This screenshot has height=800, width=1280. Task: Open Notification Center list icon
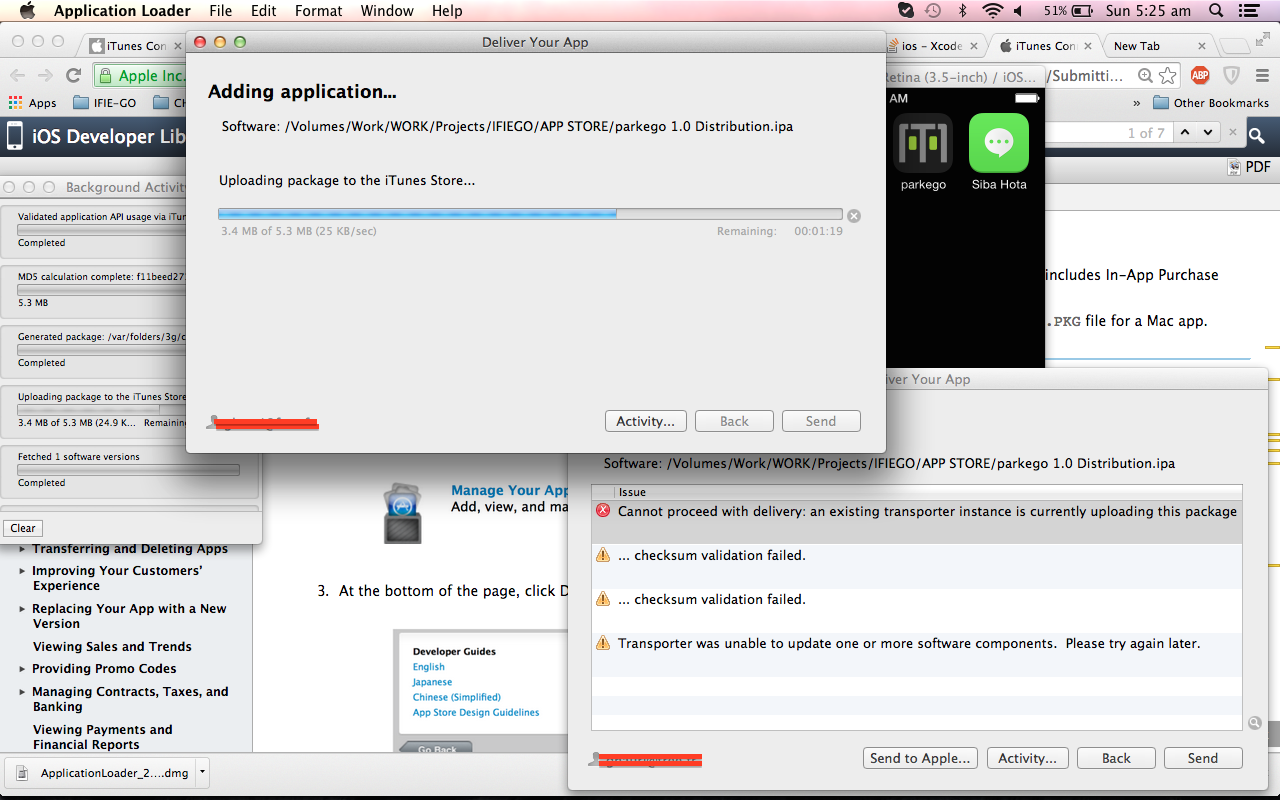(x=1250, y=11)
